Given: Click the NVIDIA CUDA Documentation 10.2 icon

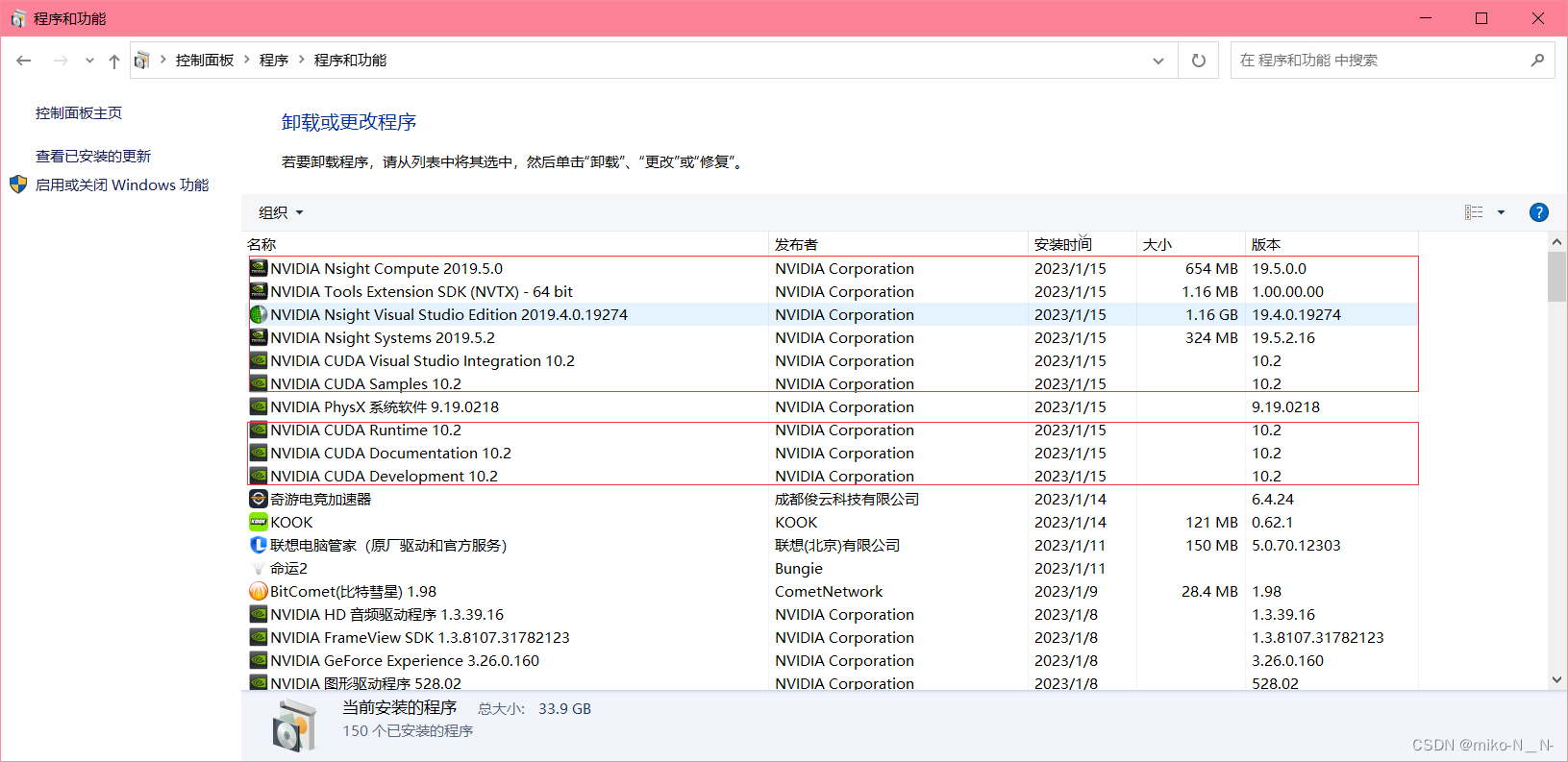Looking at the screenshot, I should coord(258,453).
